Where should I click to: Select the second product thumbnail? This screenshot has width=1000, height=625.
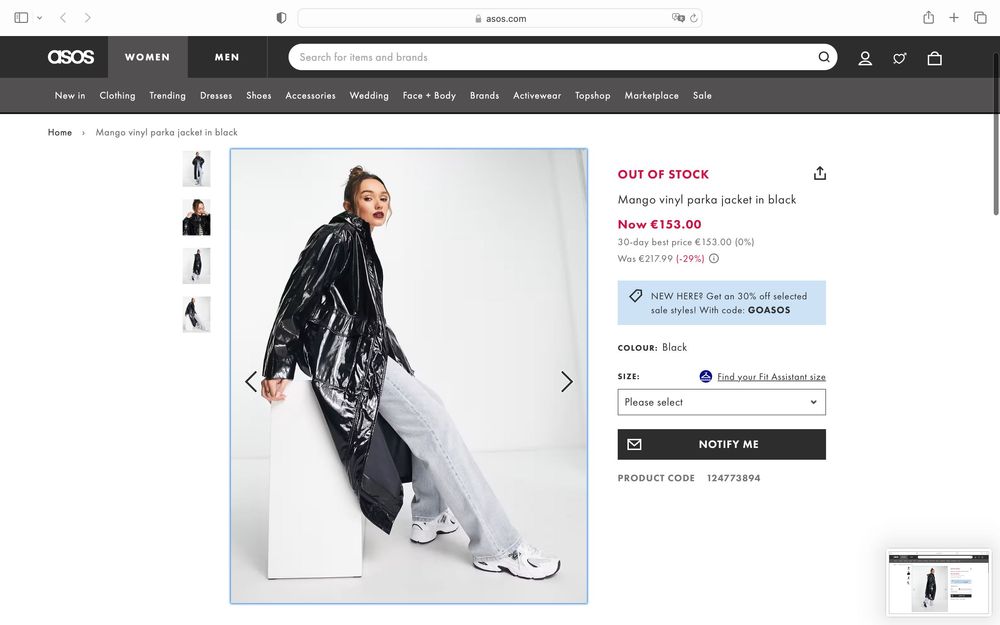196,217
